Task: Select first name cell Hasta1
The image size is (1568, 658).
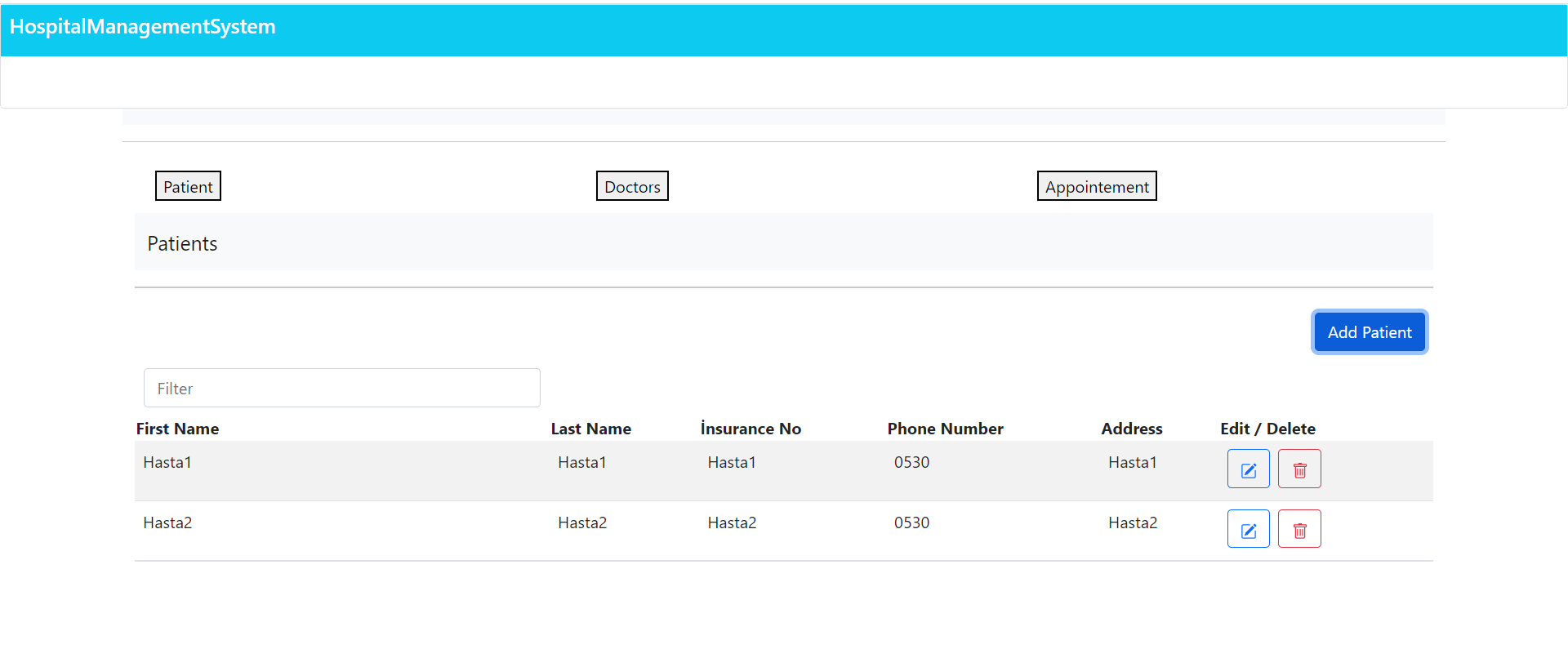Action: [167, 462]
